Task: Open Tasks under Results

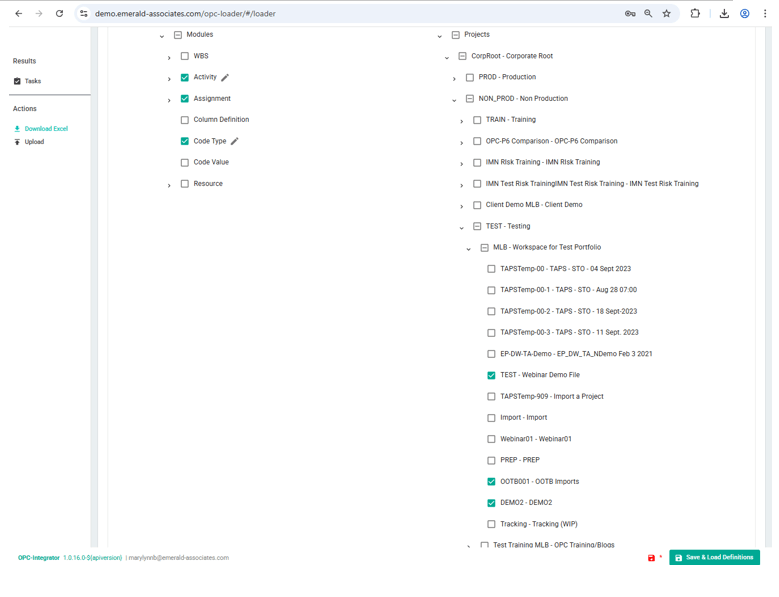Action: [33, 81]
